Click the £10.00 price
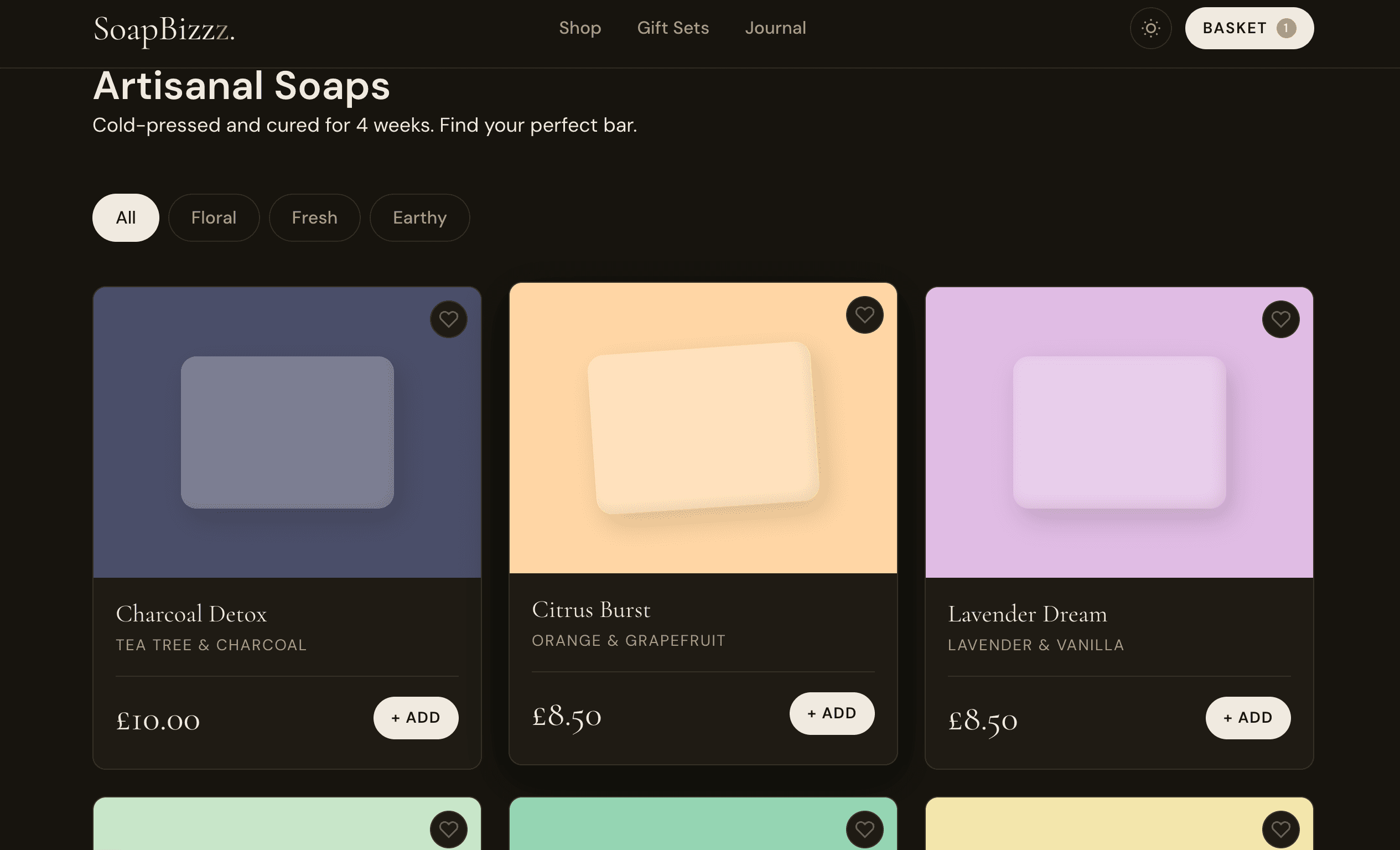1400x850 pixels. pyautogui.click(x=158, y=721)
